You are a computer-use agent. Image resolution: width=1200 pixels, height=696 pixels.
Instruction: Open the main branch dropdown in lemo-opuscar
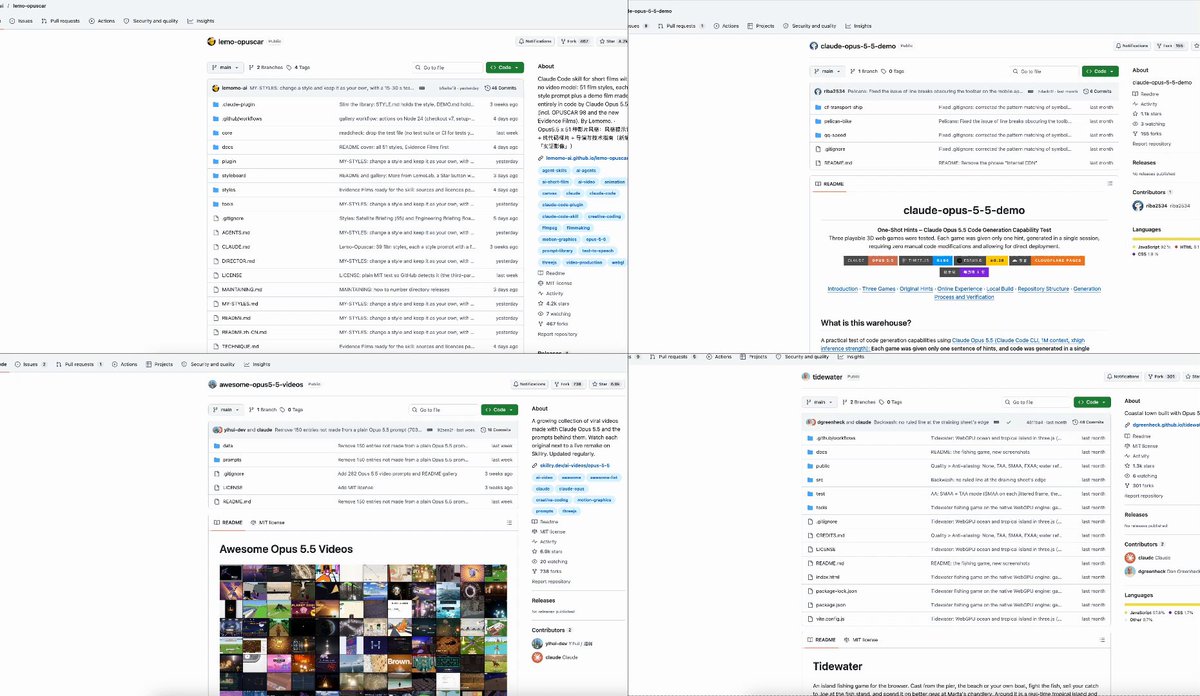[x=225, y=67]
